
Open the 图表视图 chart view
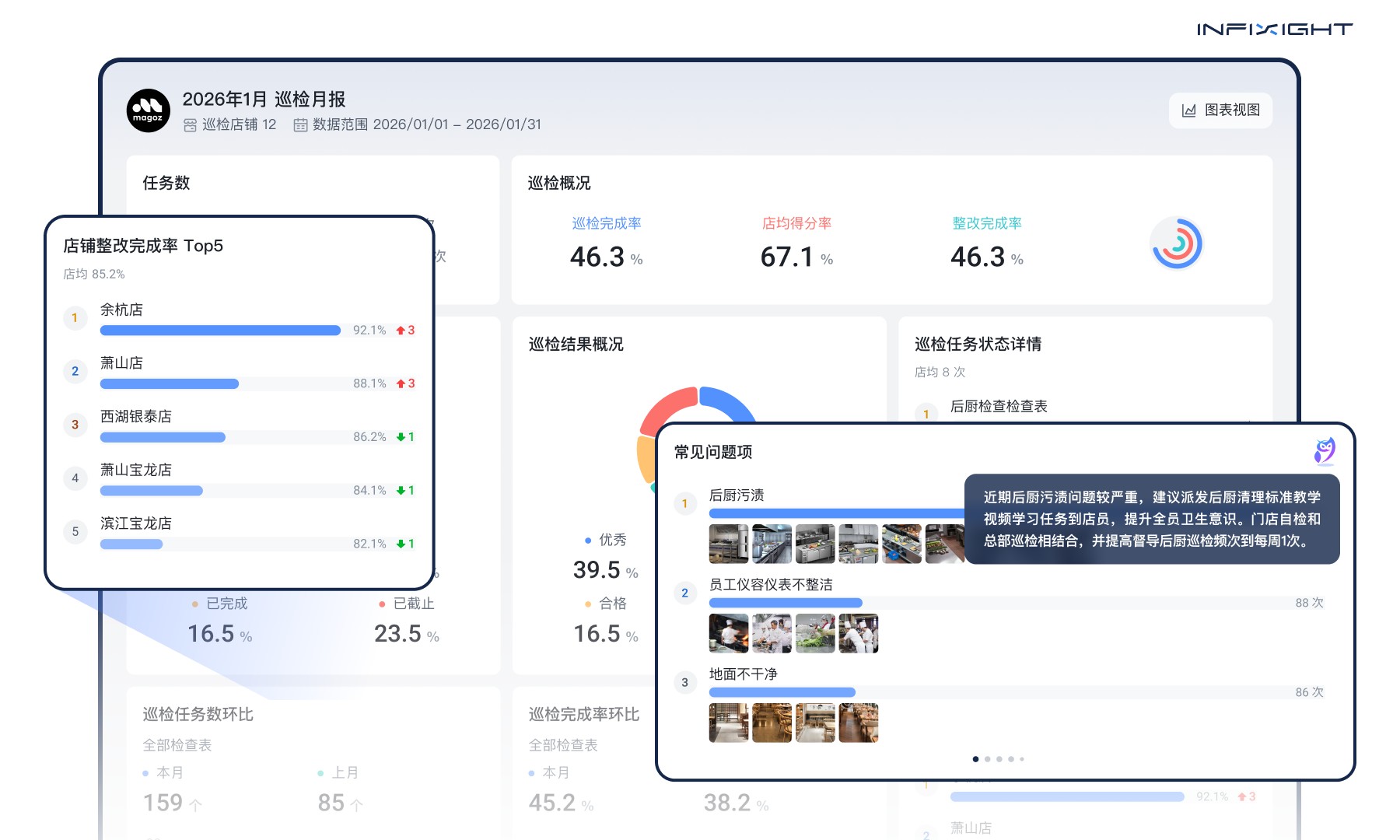coord(1221,110)
